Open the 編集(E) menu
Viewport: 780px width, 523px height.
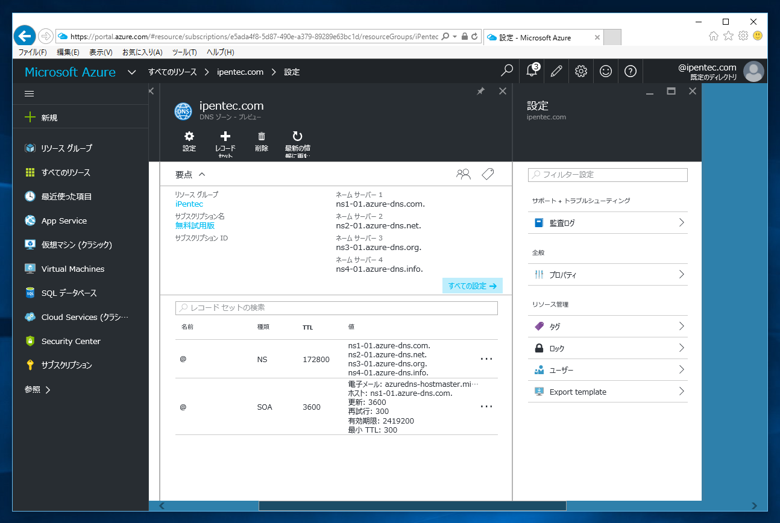[68, 52]
